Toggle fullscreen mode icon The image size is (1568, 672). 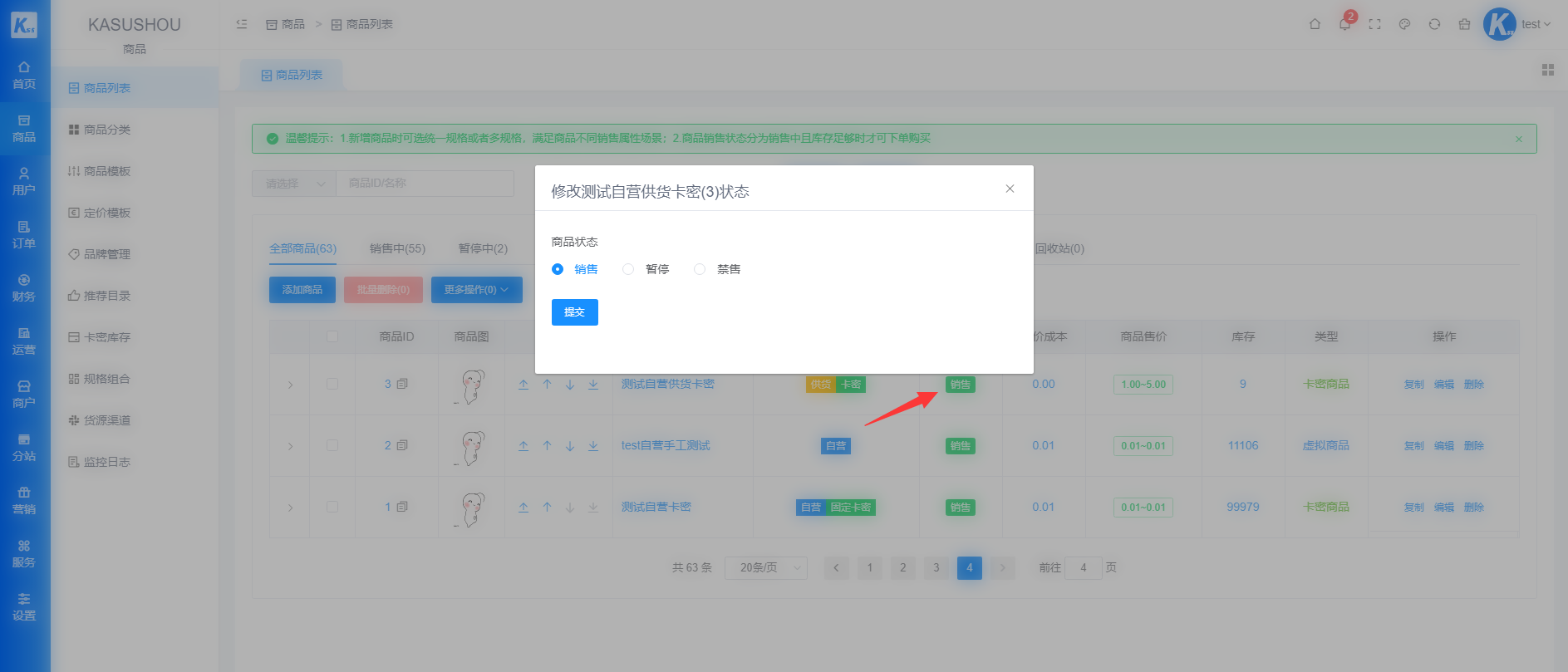(1374, 24)
